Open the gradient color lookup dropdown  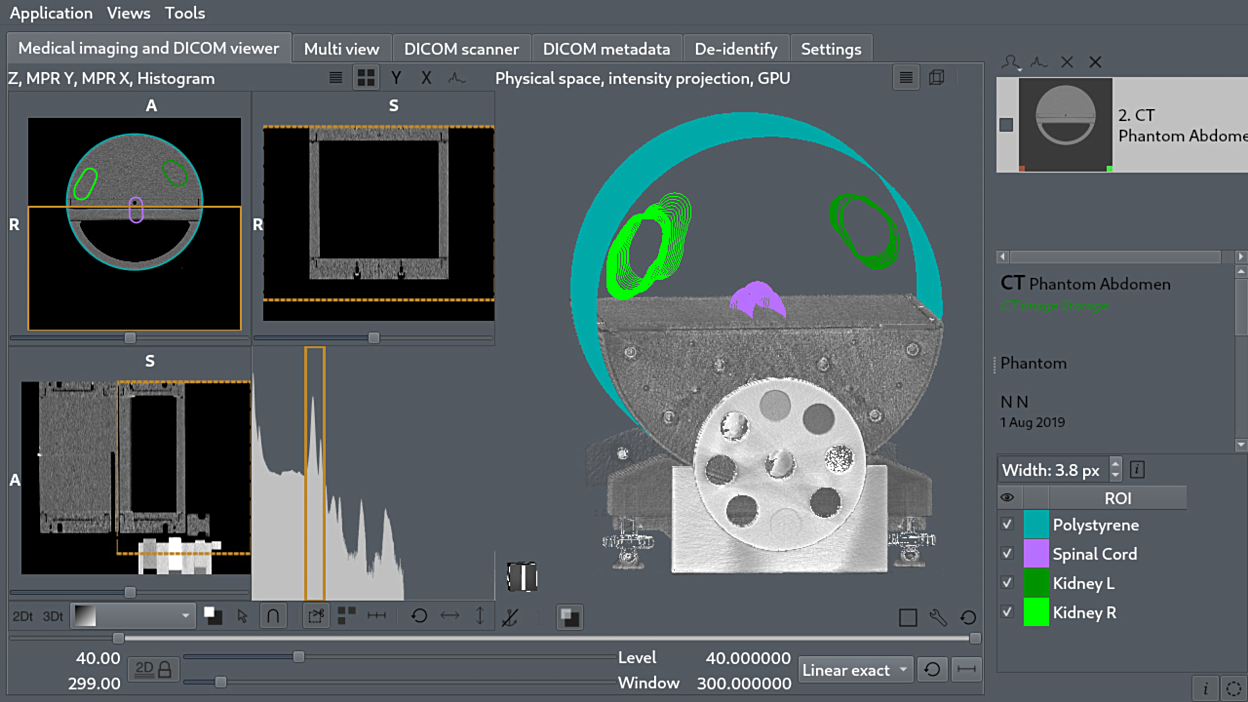[x=131, y=616]
